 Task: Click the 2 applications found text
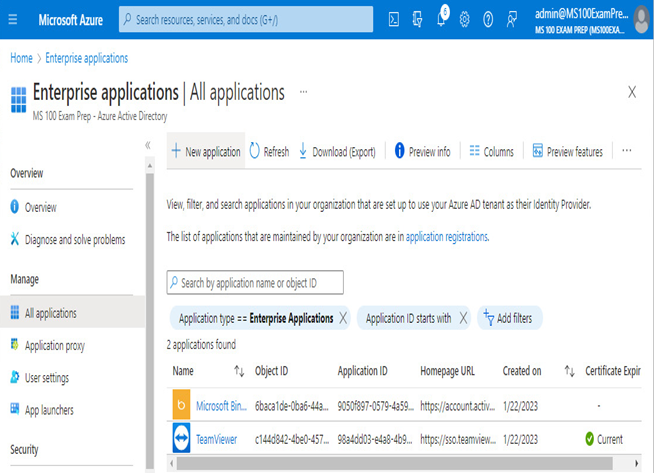201,344
